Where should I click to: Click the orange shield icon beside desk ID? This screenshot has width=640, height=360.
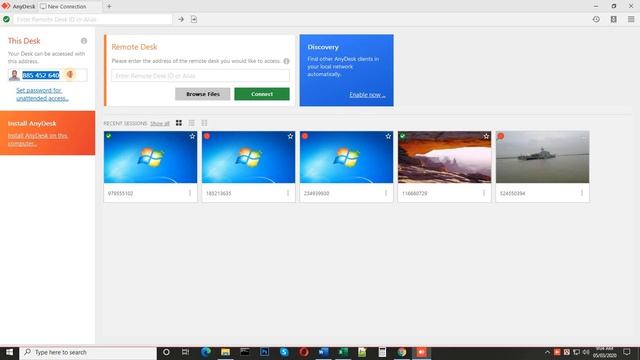70,75
